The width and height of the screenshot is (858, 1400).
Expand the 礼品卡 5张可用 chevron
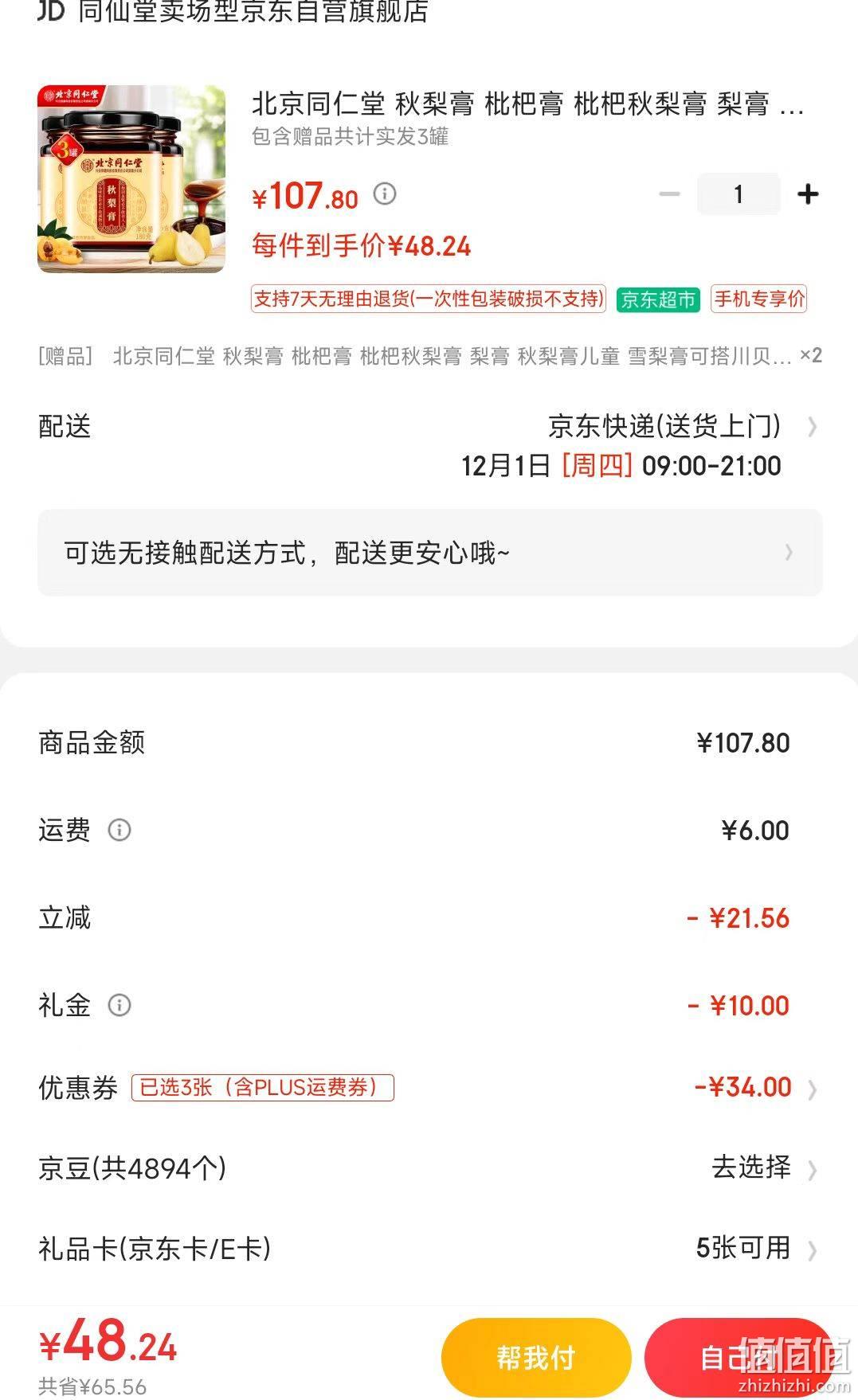(812, 1250)
